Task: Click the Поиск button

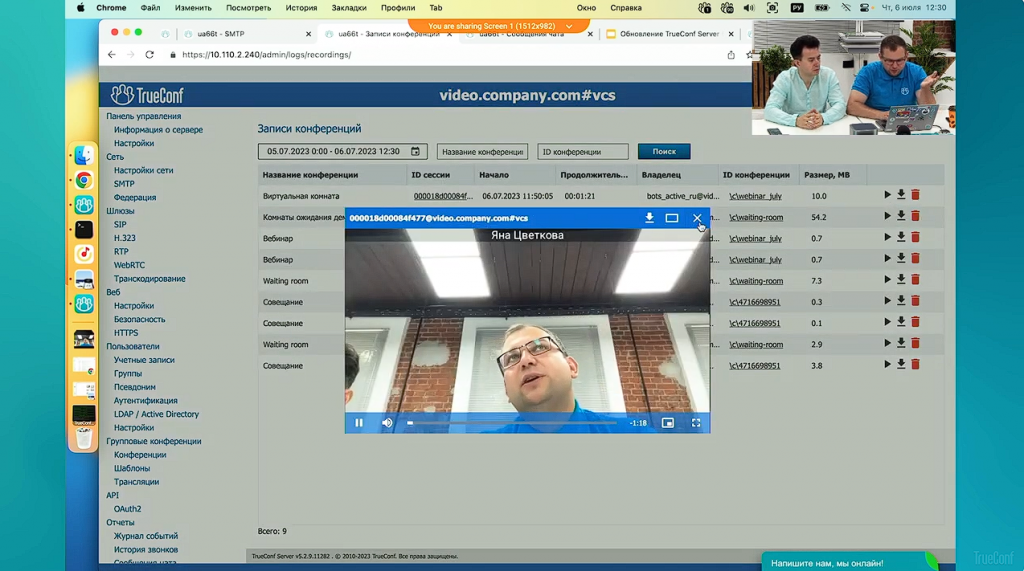Action: pos(664,152)
